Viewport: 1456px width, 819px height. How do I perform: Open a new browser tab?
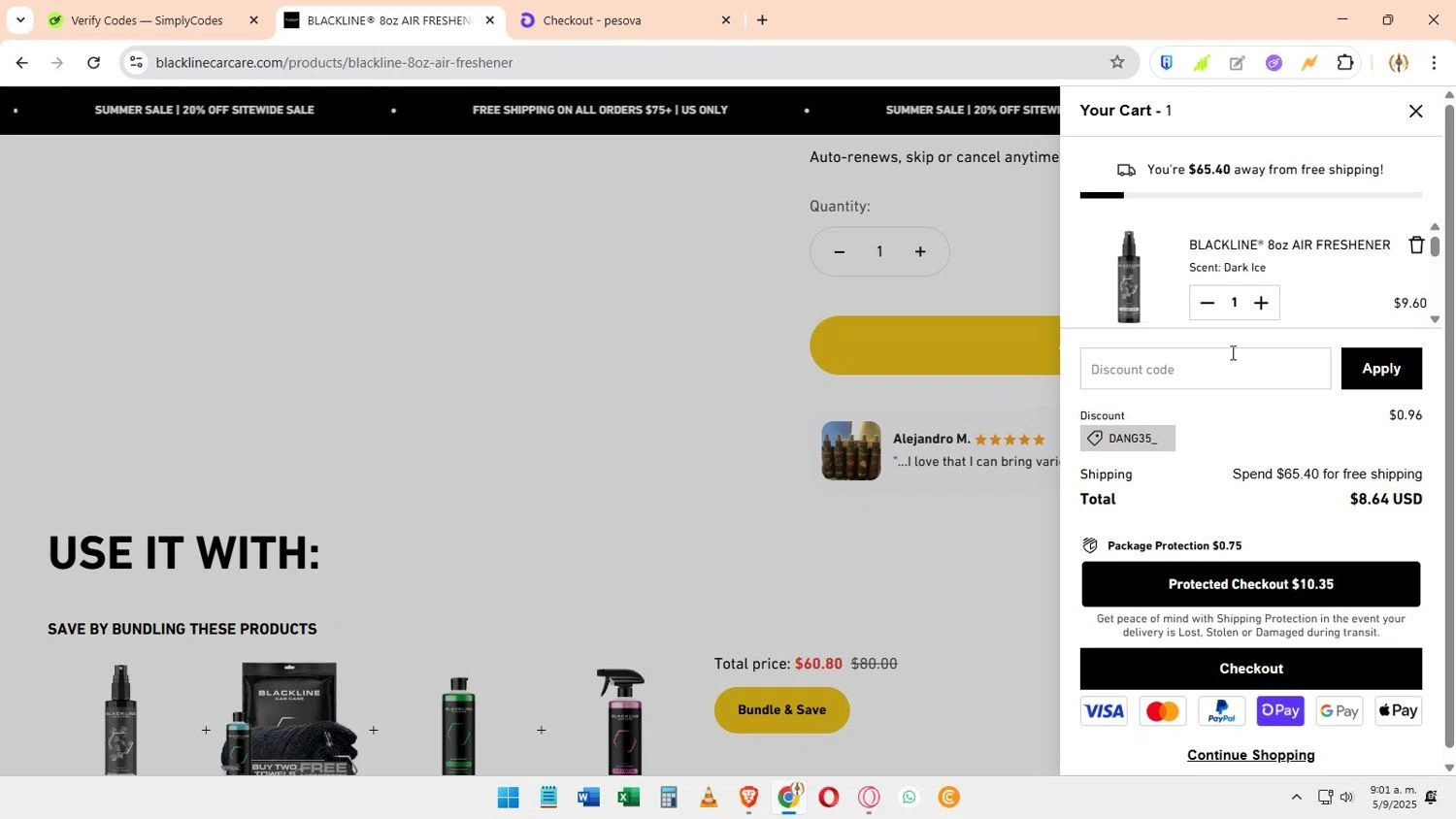click(x=762, y=20)
